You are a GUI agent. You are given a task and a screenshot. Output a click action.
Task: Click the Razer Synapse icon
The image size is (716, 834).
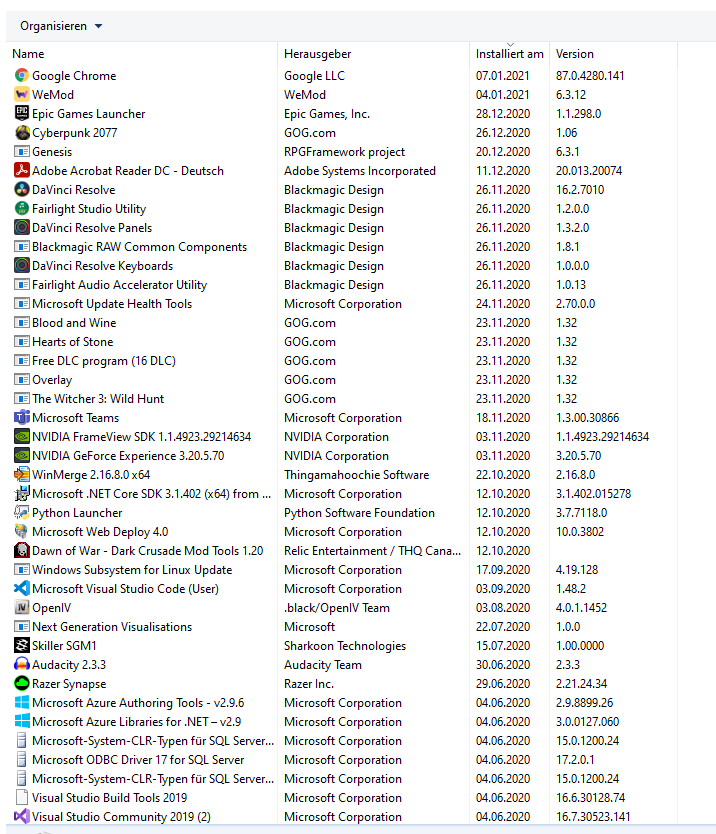coord(22,683)
